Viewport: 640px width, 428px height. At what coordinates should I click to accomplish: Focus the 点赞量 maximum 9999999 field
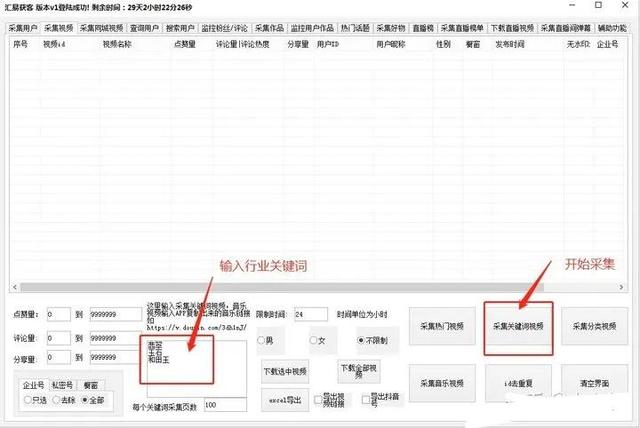tap(116, 314)
